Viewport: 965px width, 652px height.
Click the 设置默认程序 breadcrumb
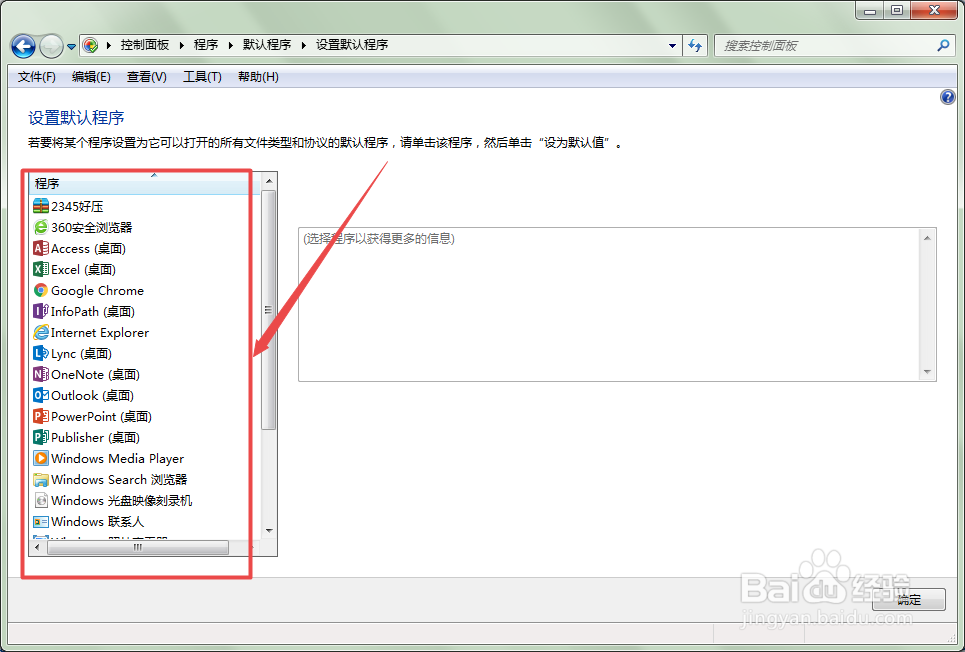point(352,45)
